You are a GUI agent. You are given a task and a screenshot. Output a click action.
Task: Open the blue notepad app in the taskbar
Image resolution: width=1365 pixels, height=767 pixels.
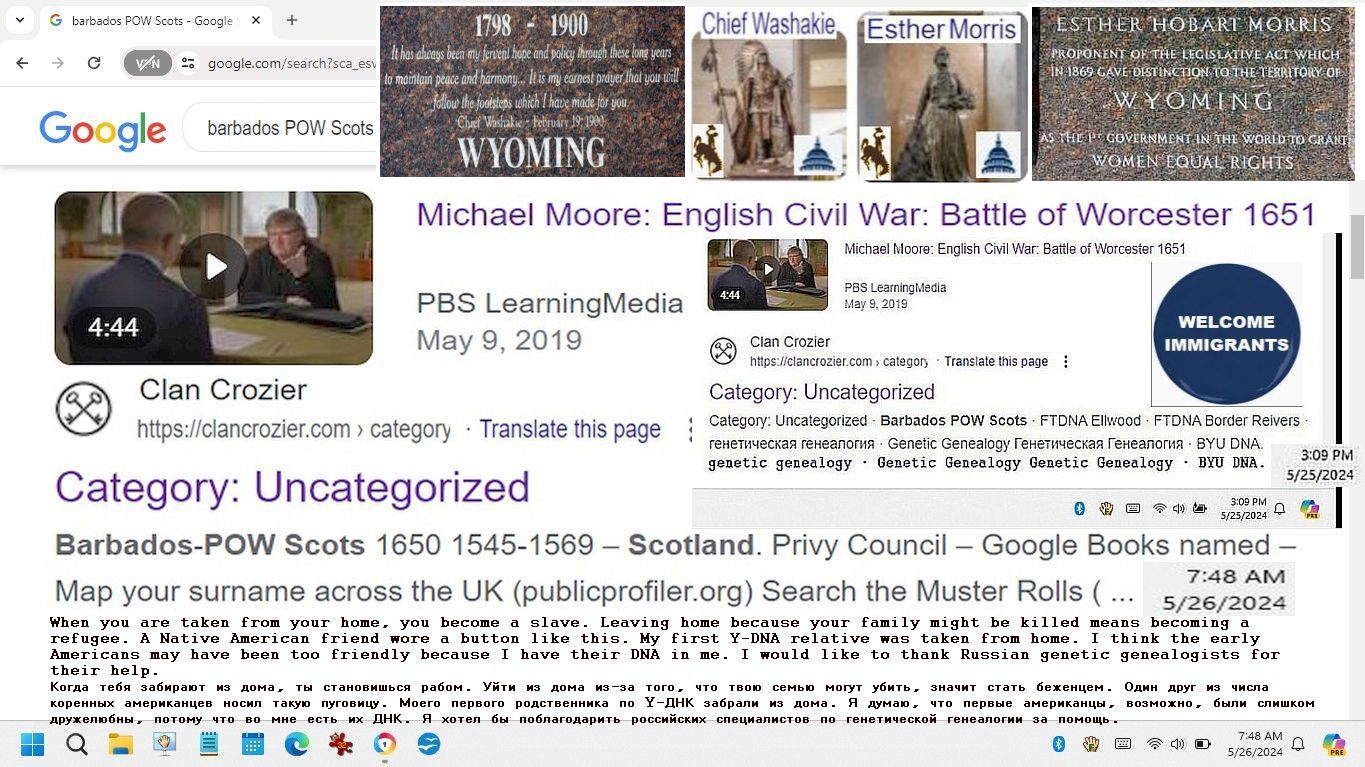[x=209, y=744]
